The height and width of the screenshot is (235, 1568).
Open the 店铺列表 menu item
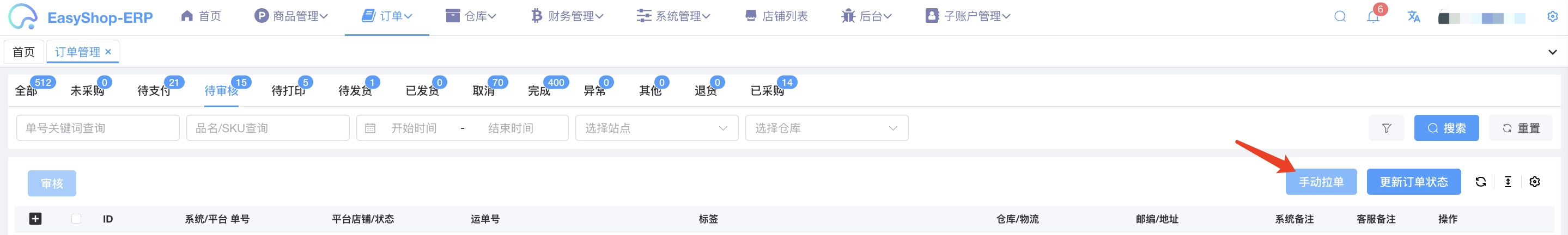pyautogui.click(x=776, y=16)
